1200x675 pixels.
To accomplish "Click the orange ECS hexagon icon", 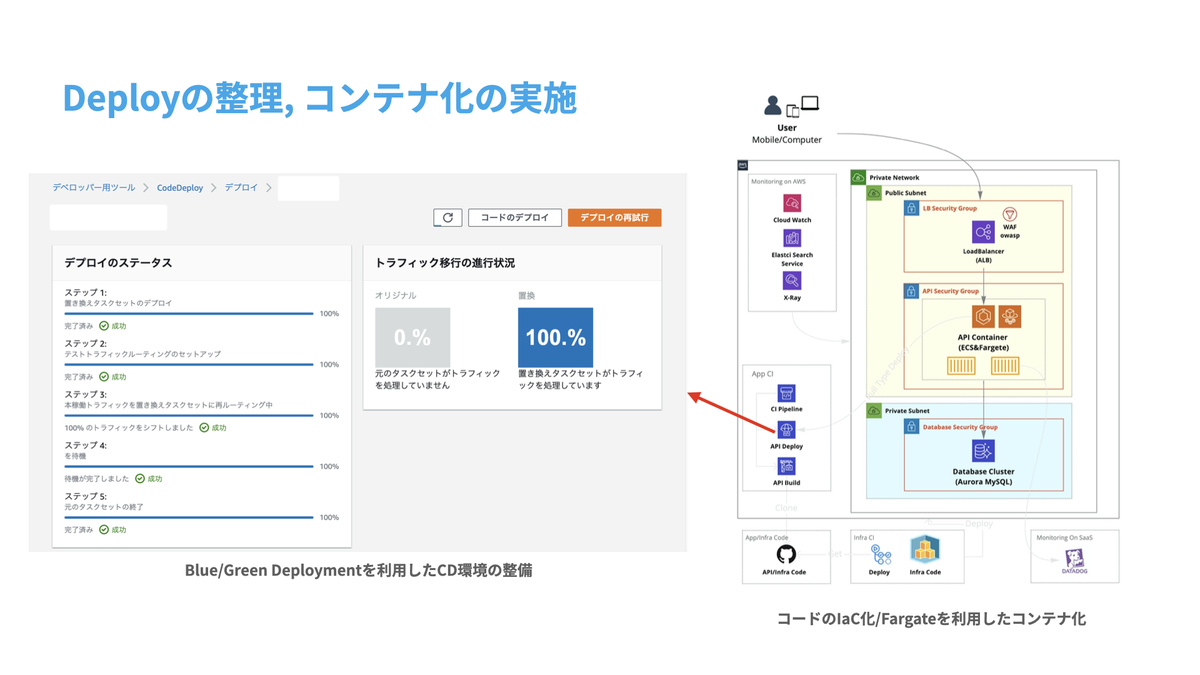I will pos(983,317).
